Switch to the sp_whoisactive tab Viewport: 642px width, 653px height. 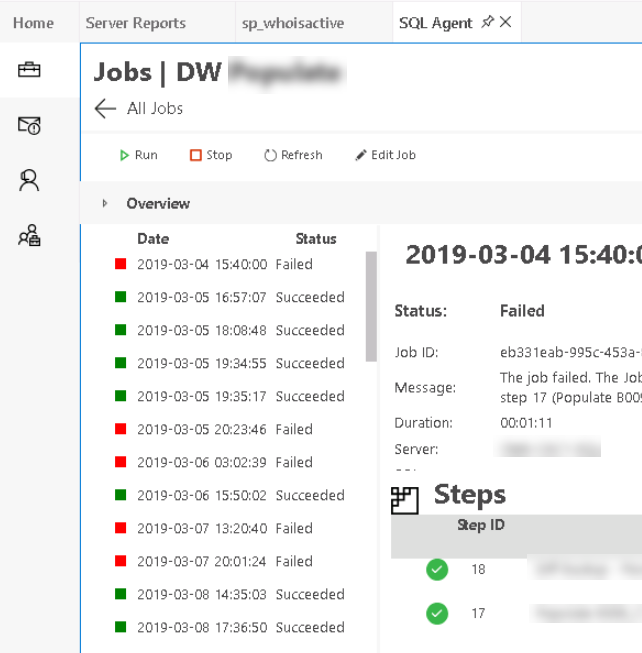293,23
